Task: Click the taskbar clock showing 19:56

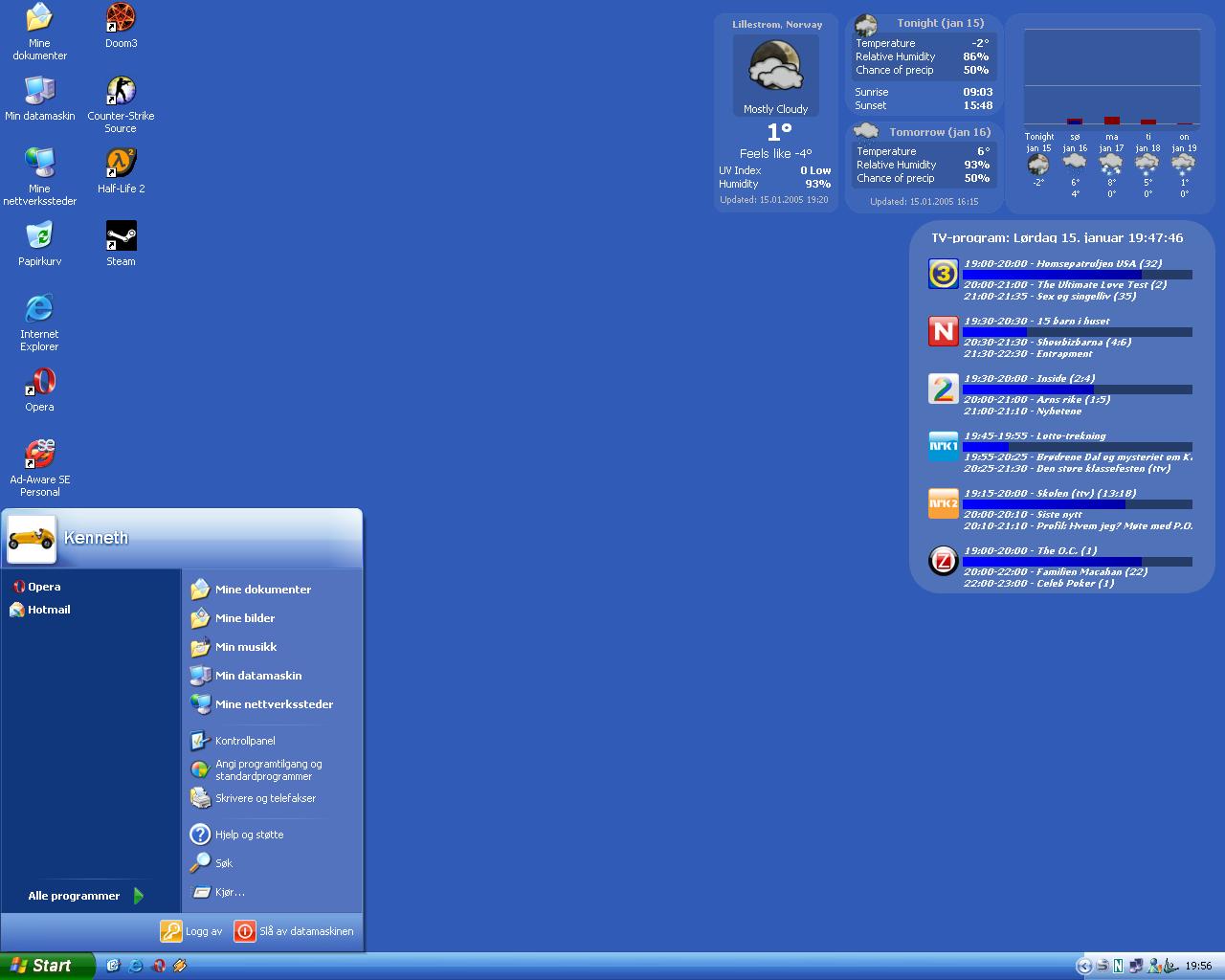Action: click(x=1198, y=966)
